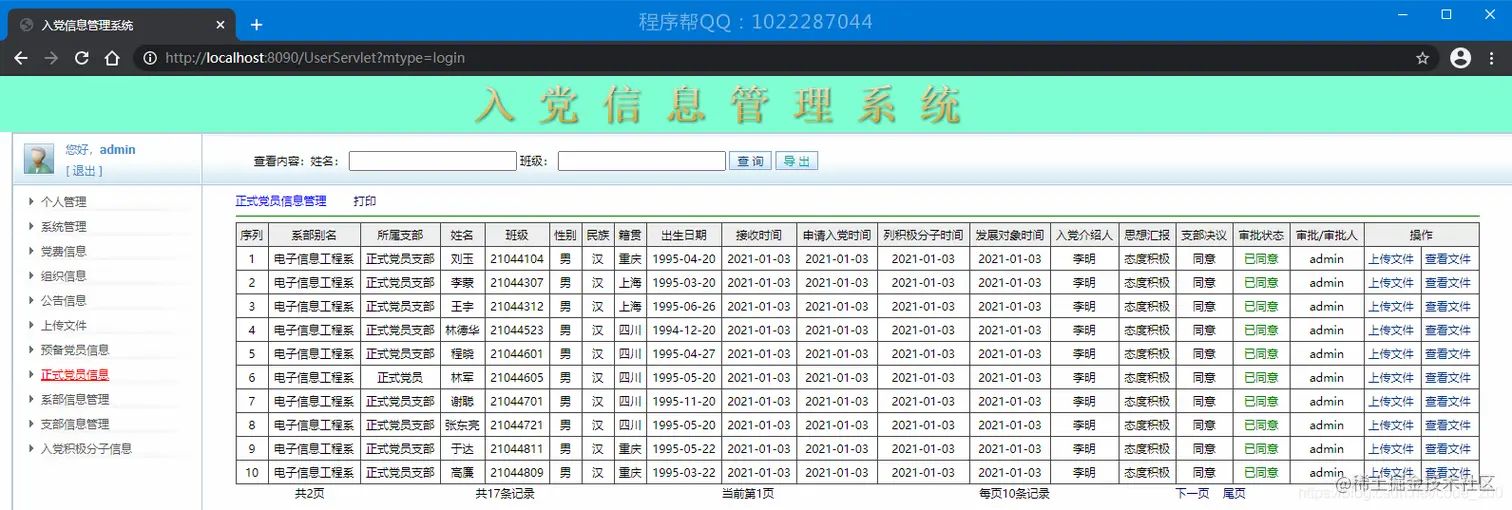The height and width of the screenshot is (510, 1512).
Task: Click class number 21044809 cell
Action: coord(517,472)
